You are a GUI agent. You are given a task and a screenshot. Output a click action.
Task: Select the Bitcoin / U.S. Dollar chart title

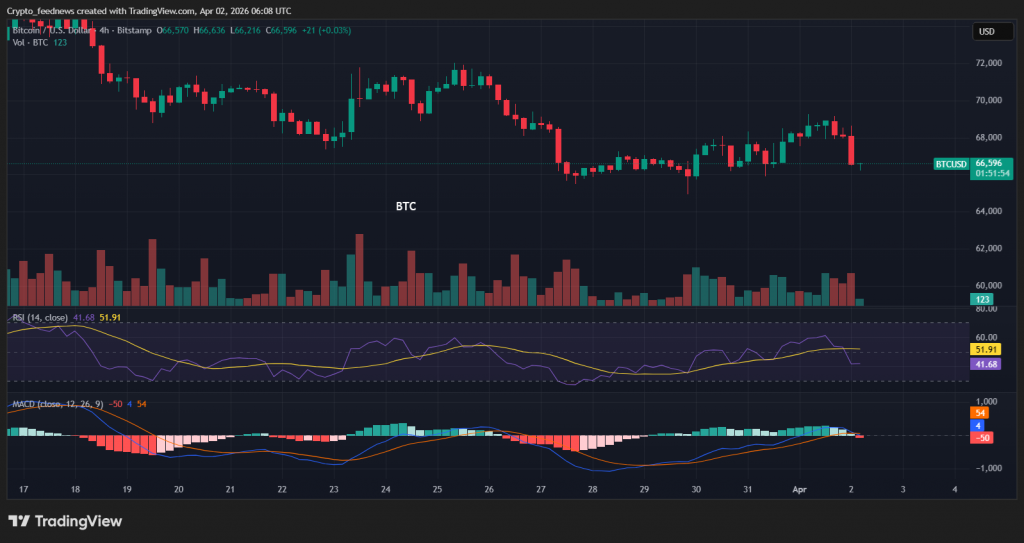[50, 31]
